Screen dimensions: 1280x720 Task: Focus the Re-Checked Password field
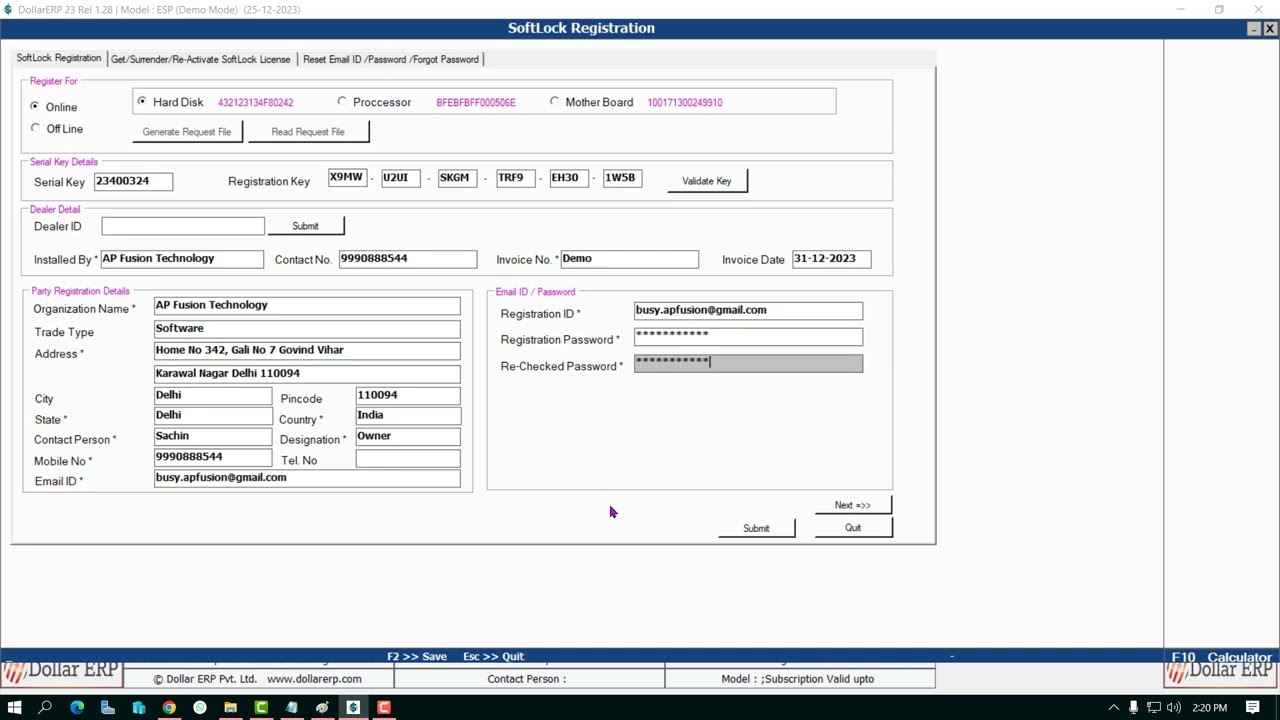tap(748, 363)
